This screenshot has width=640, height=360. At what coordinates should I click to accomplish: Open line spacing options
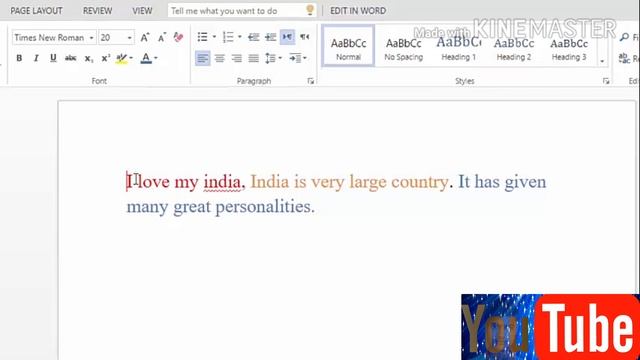(270, 58)
